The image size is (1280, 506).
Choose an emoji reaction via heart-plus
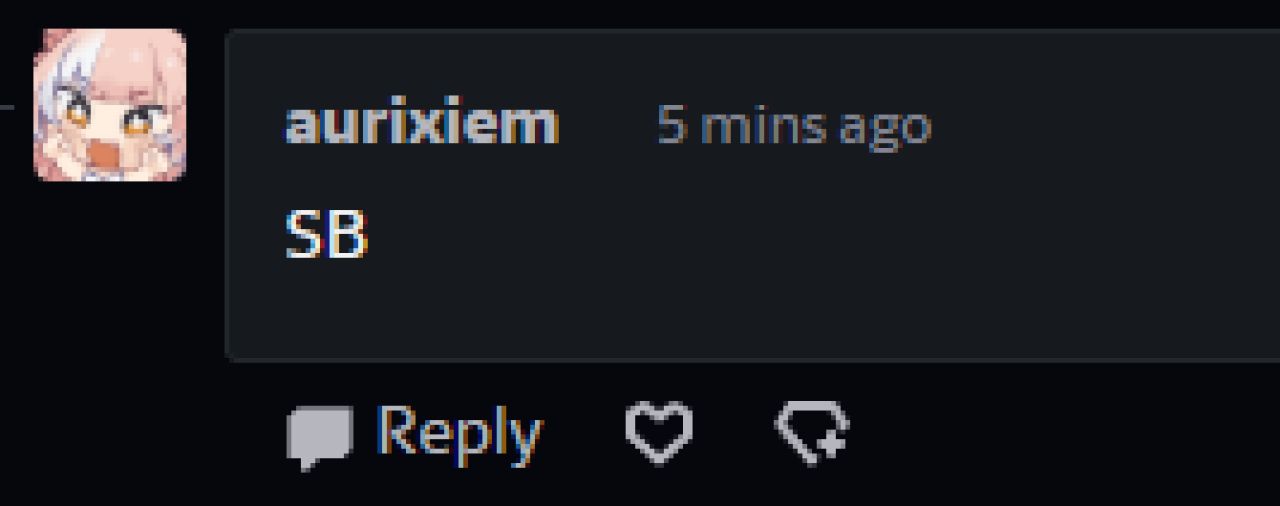coord(812,433)
